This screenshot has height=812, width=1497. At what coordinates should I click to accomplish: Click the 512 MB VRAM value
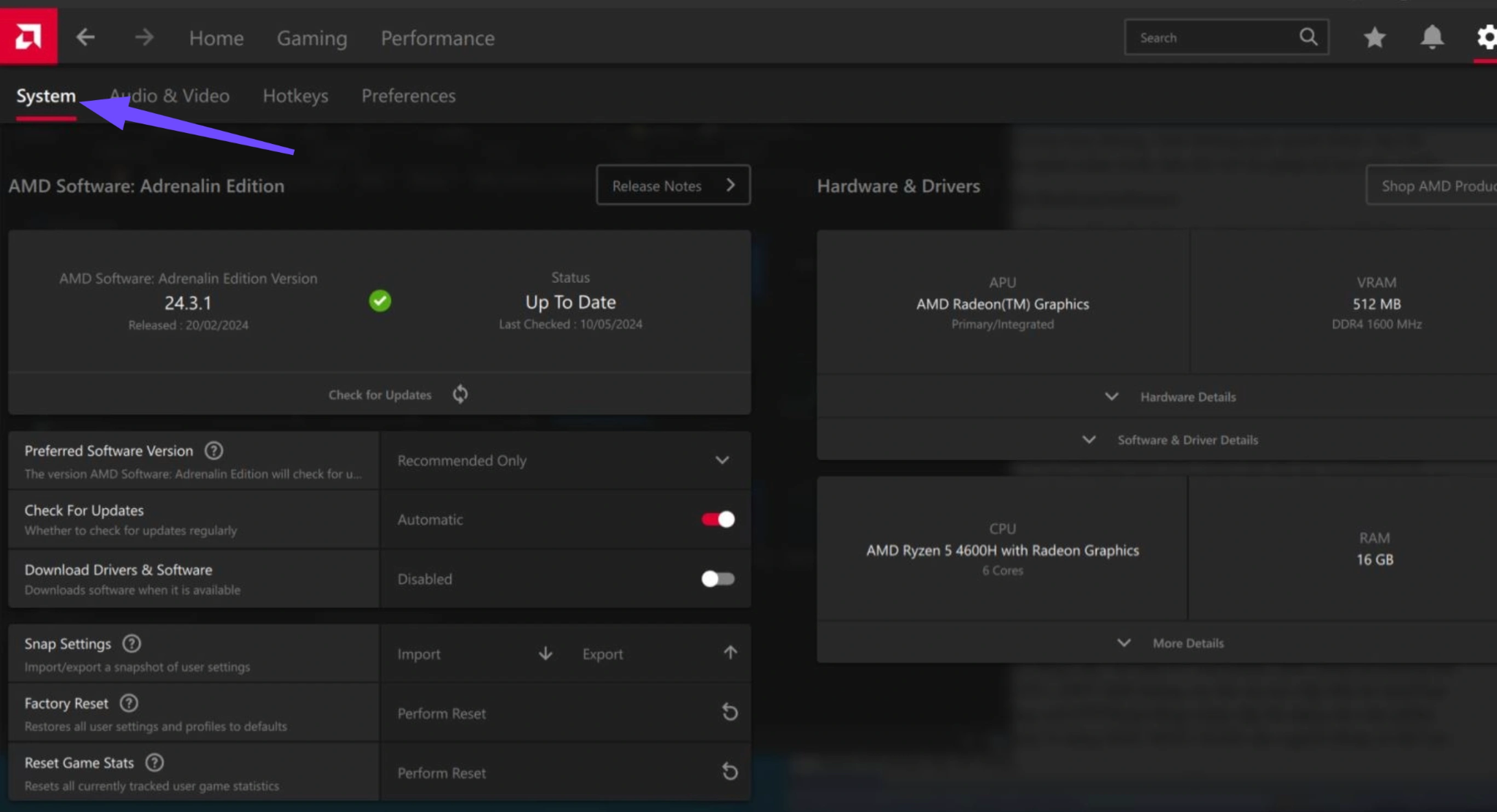pyautogui.click(x=1376, y=304)
